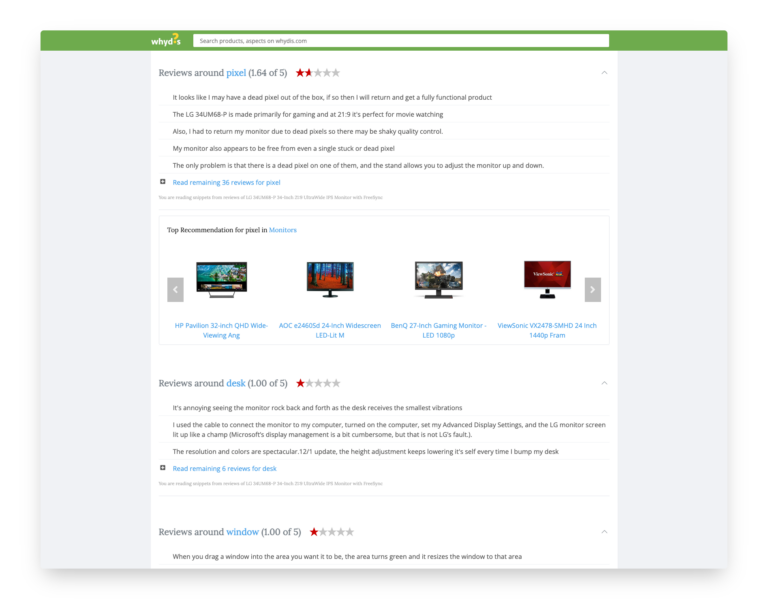
Task: Go to next recommendations with right arrow
Action: [593, 289]
